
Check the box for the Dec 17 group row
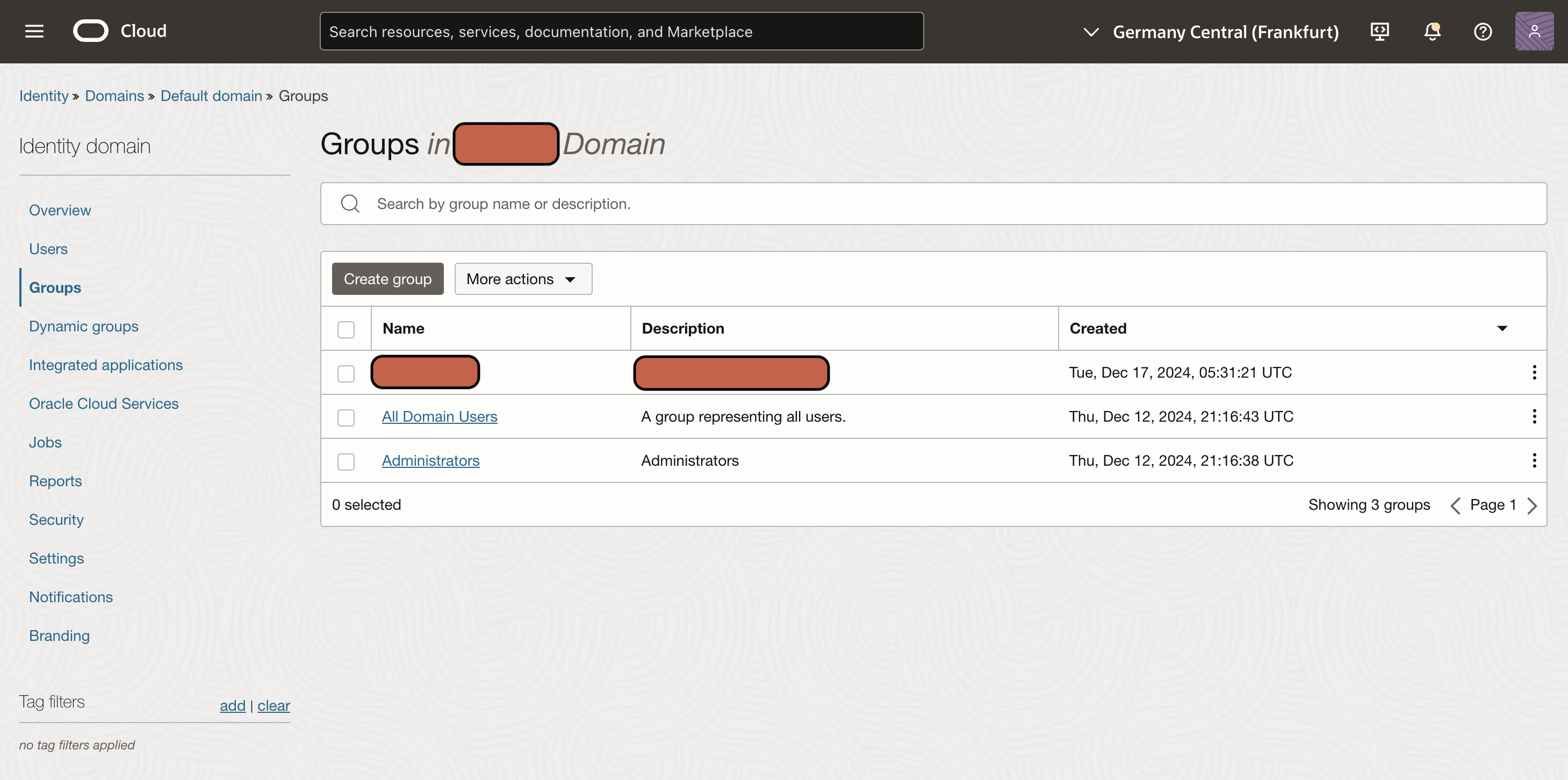346,373
